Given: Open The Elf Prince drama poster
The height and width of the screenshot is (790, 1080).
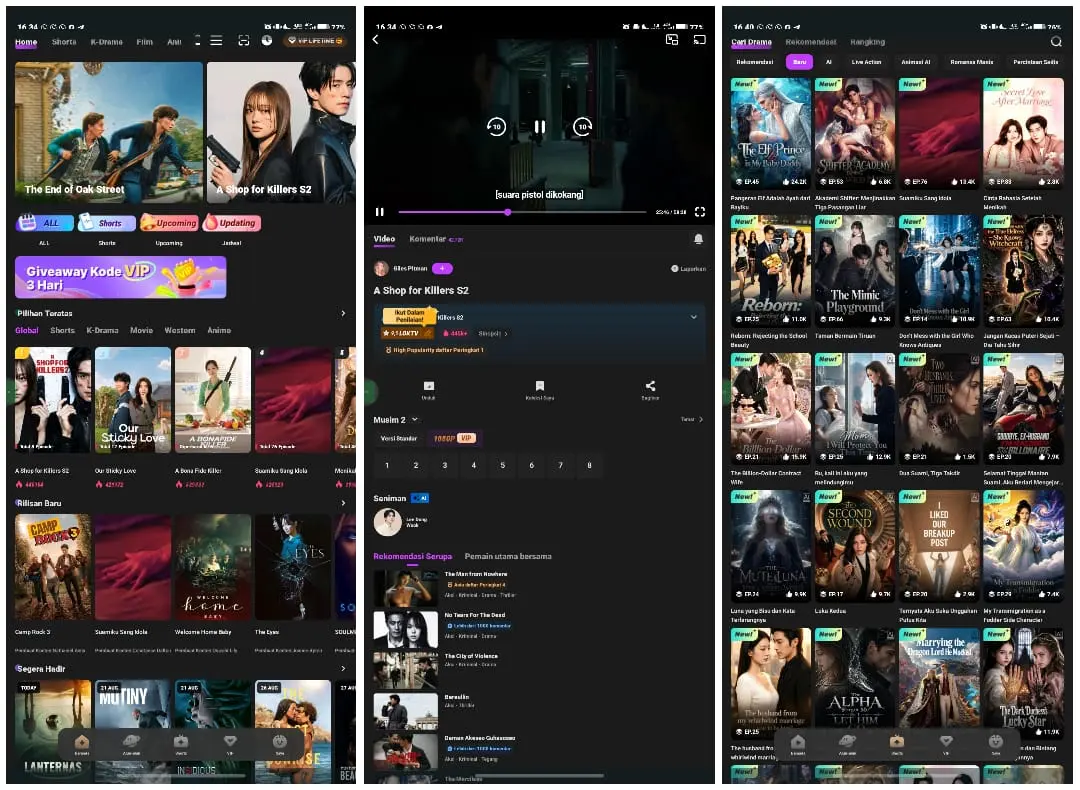Looking at the screenshot, I should [x=771, y=133].
